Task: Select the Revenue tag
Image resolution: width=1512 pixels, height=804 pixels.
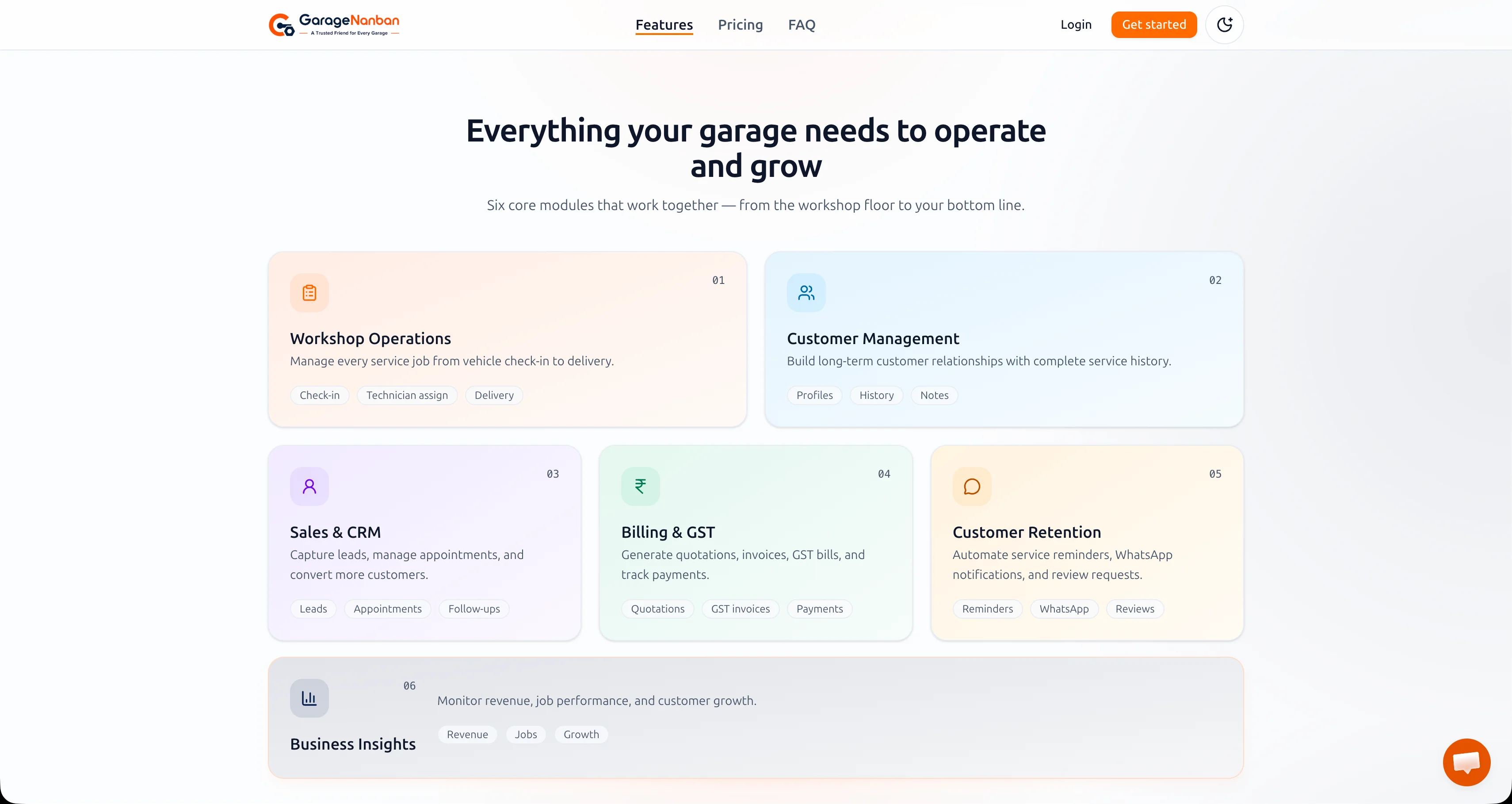Action: point(467,735)
